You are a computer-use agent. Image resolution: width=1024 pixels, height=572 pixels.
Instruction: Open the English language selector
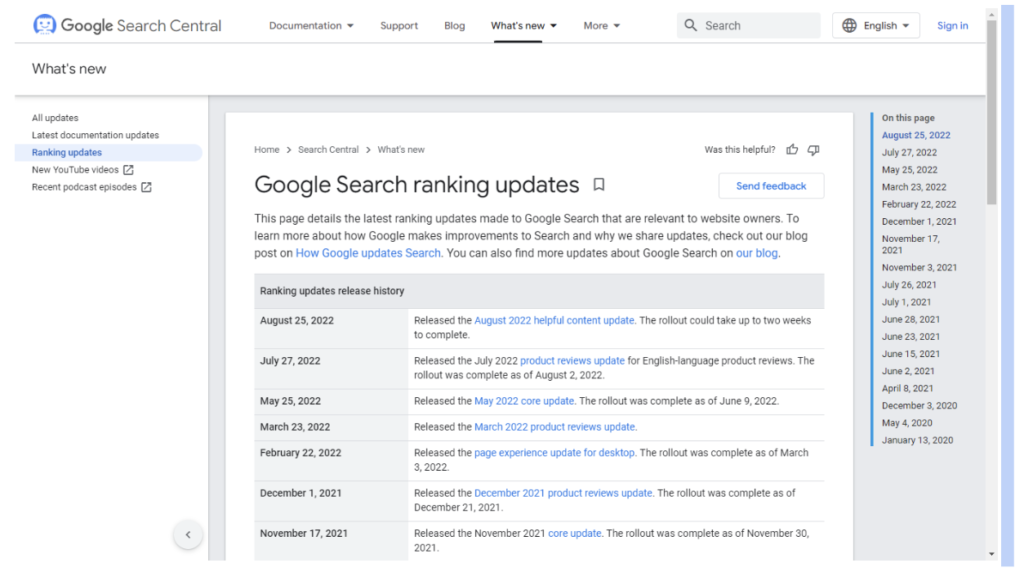[x=876, y=25]
